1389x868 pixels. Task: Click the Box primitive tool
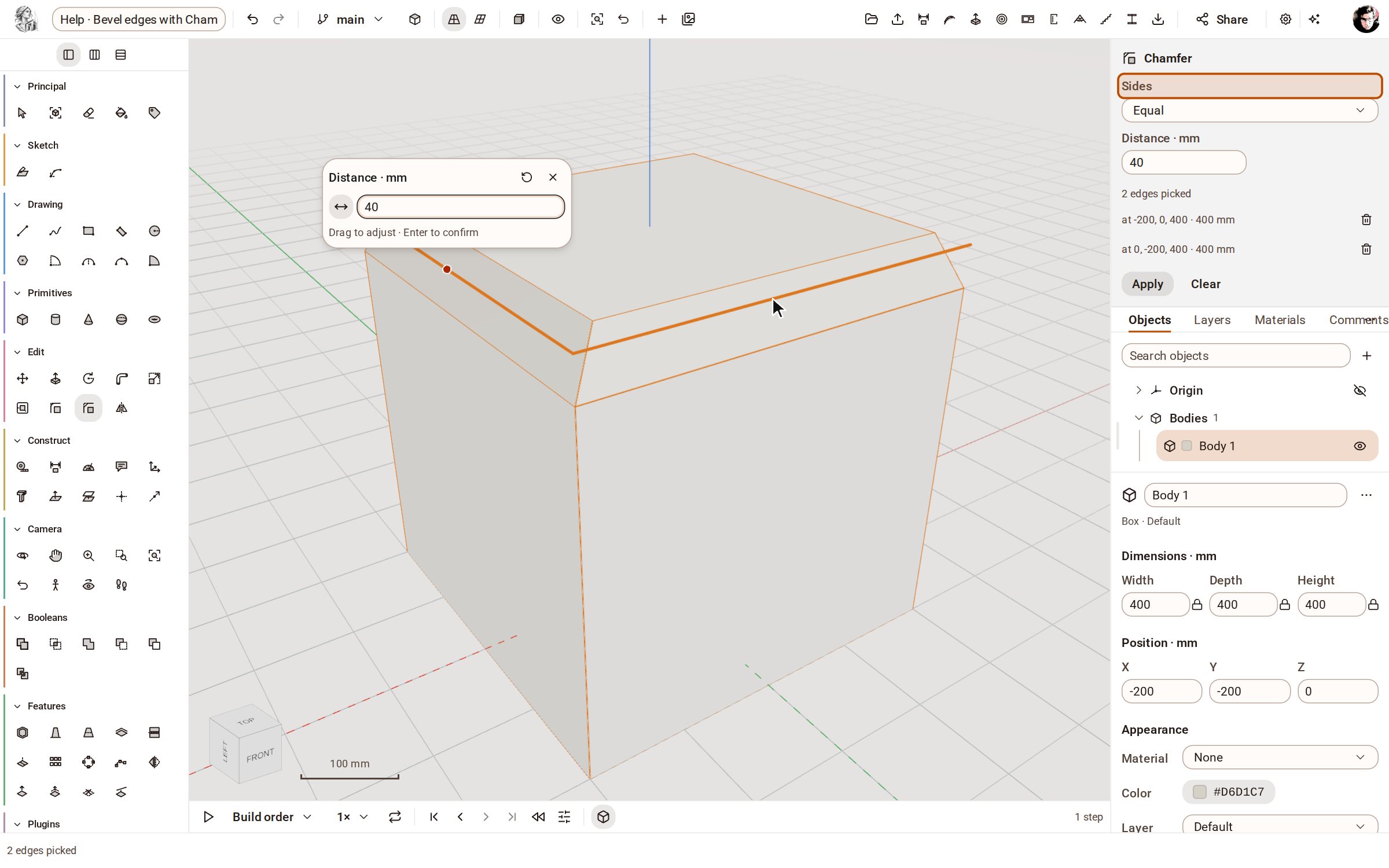pos(23,320)
